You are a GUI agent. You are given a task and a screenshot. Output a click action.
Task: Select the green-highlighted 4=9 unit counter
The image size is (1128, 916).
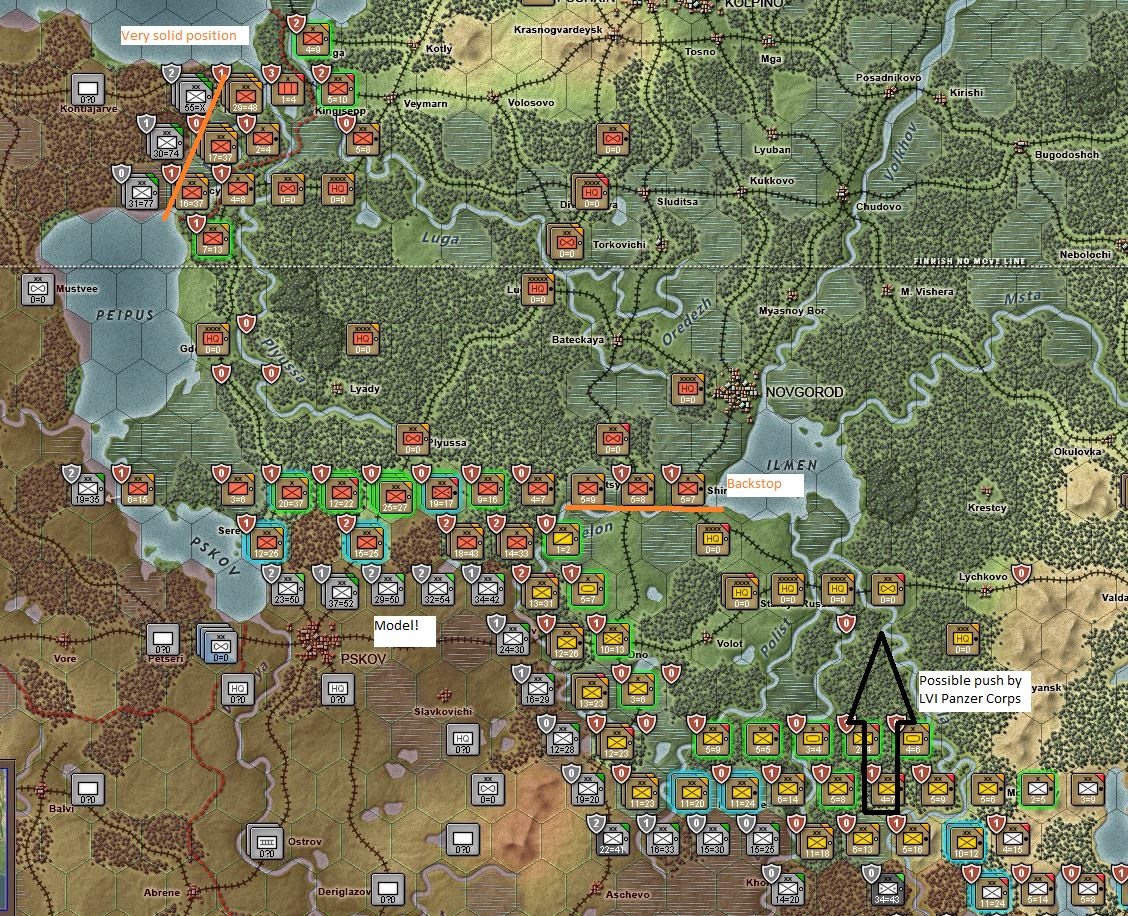tap(313, 40)
